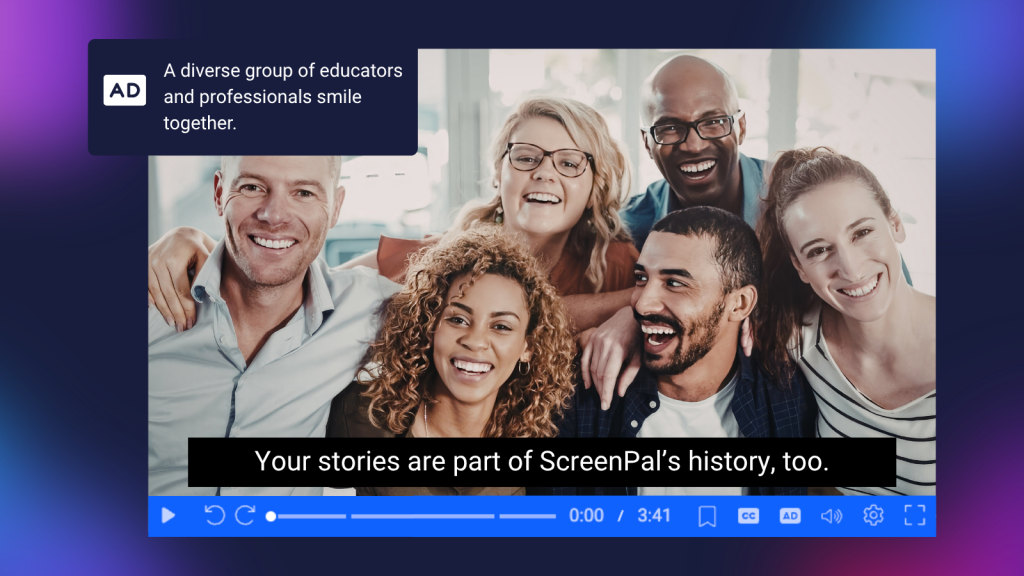Click the bookmark icon in the player
Screen dimensions: 1024x576
pyautogui.click(x=707, y=516)
